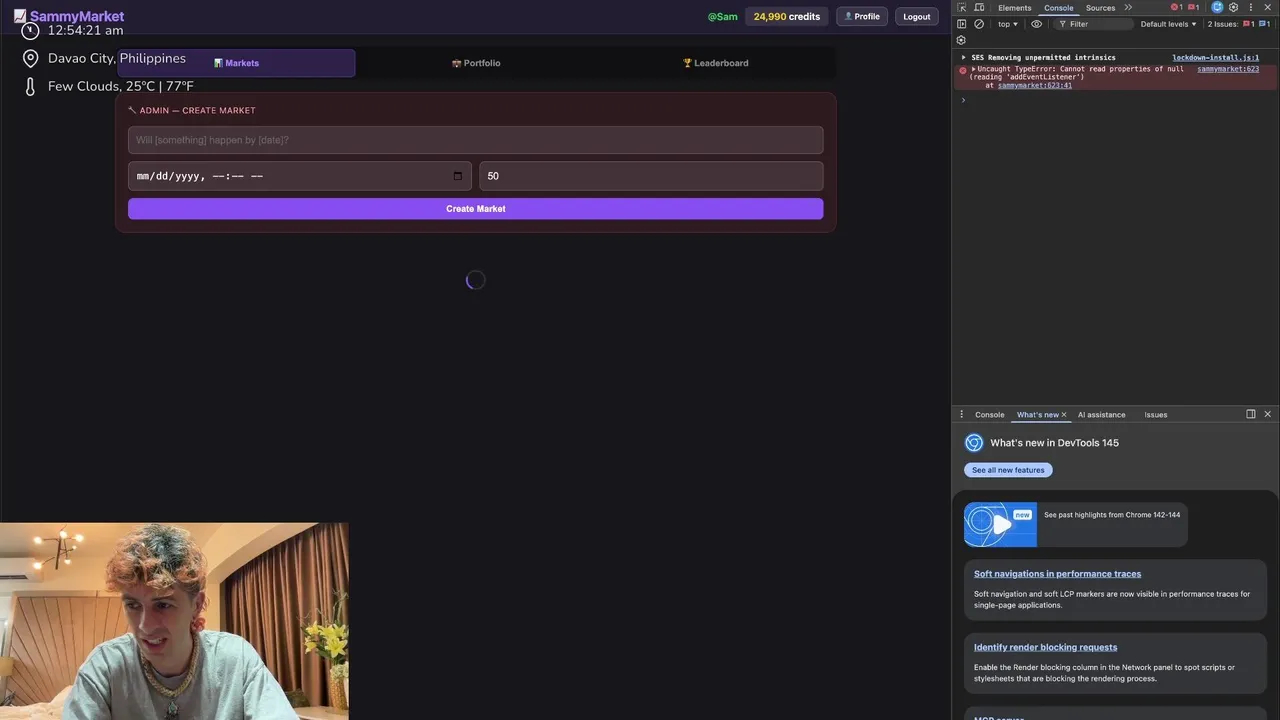Click the clock icon beside the time
Screen dimensions: 1280x720
(x=30, y=30)
